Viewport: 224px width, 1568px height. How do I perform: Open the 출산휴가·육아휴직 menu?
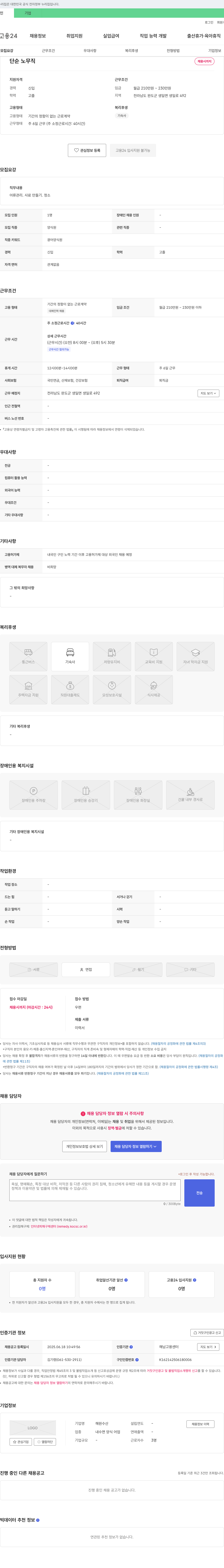click(x=204, y=36)
